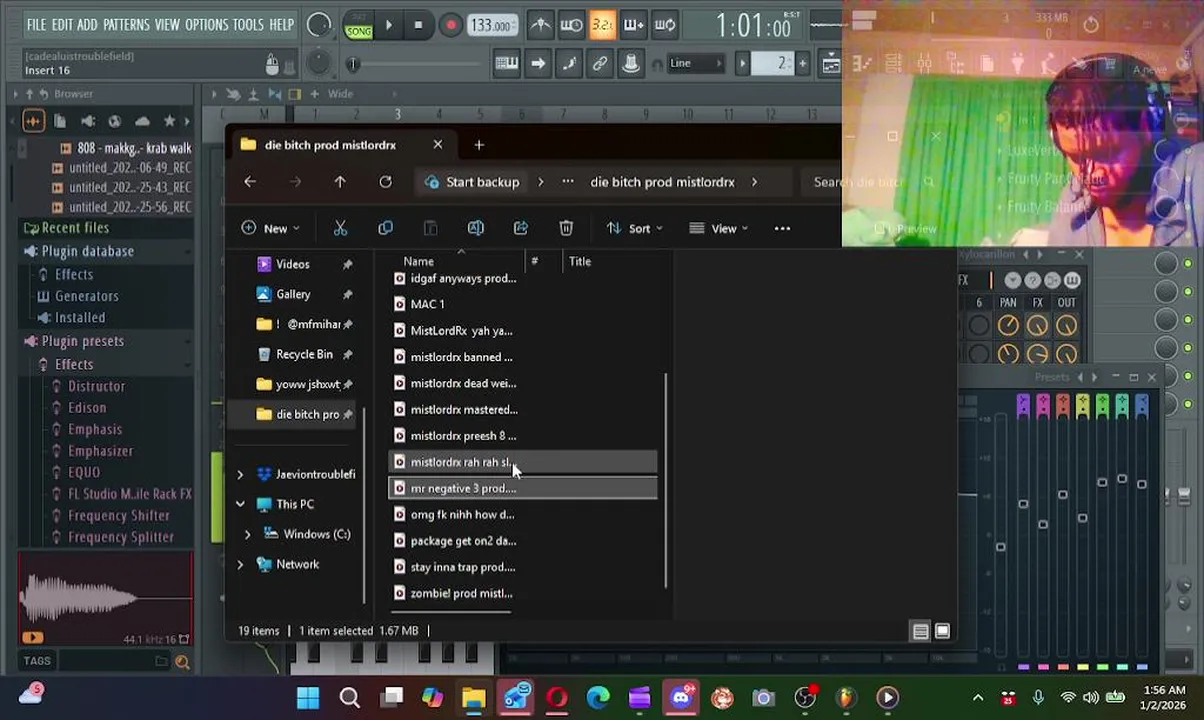This screenshot has height=720, width=1204.
Task: Click the search magnifier beside TAGS
Action: [182, 661]
